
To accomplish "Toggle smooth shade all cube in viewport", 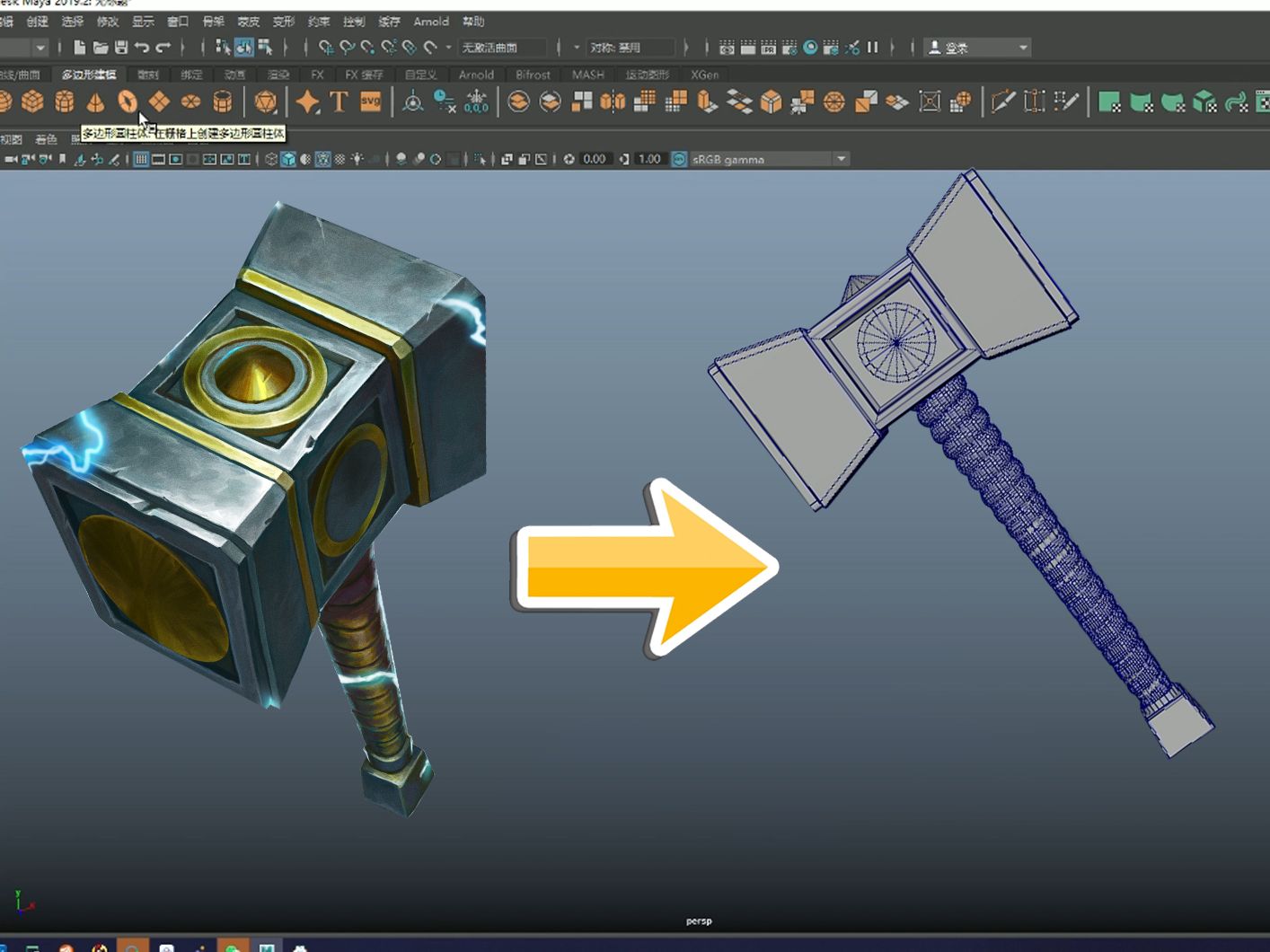I will pyautogui.click(x=288, y=159).
